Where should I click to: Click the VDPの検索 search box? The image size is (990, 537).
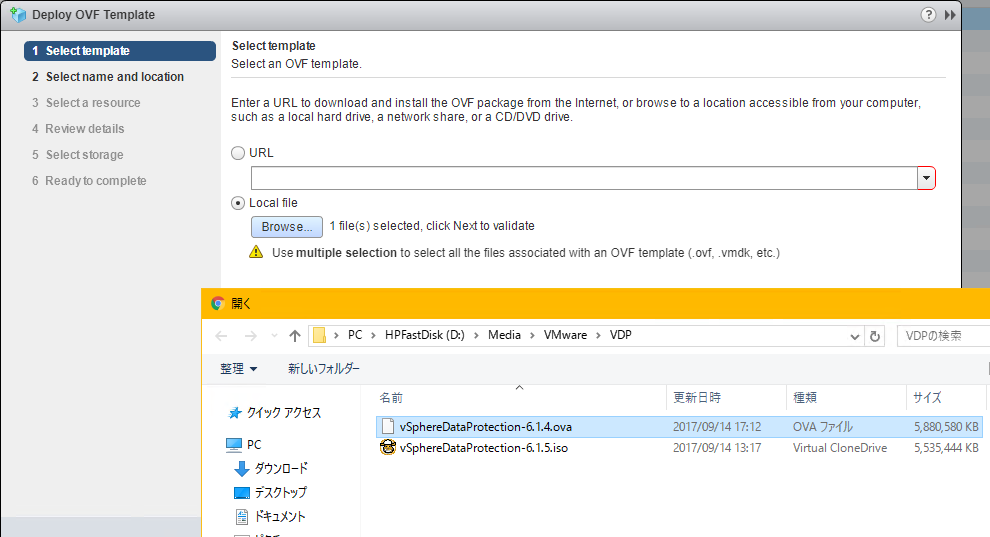pyautogui.click(x=943, y=336)
